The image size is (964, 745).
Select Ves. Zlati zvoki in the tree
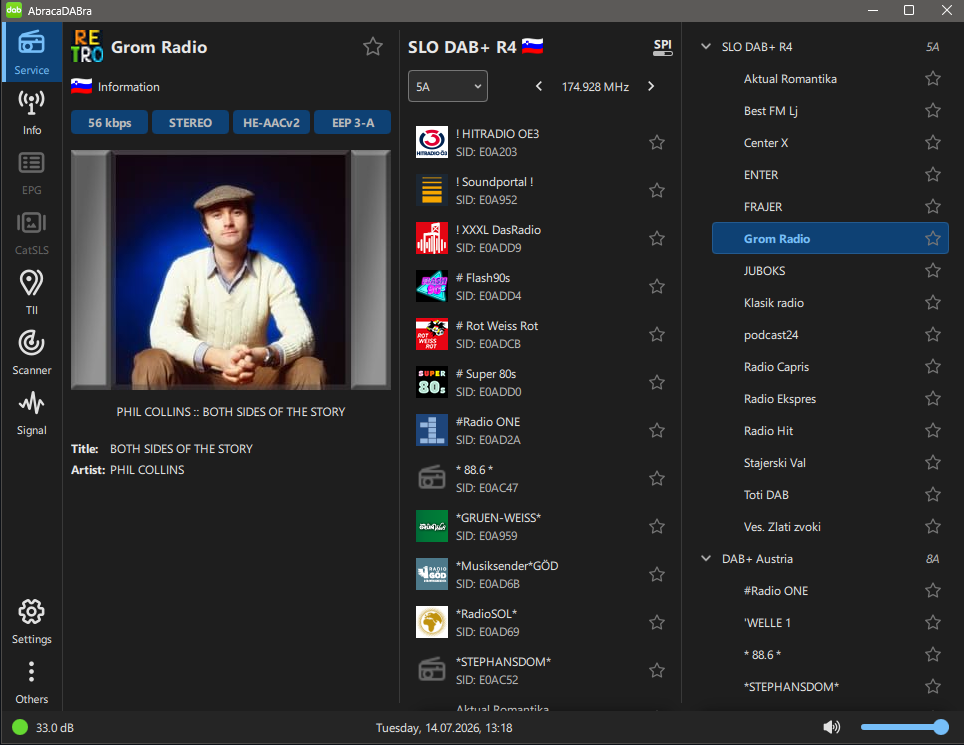pyautogui.click(x=830, y=527)
